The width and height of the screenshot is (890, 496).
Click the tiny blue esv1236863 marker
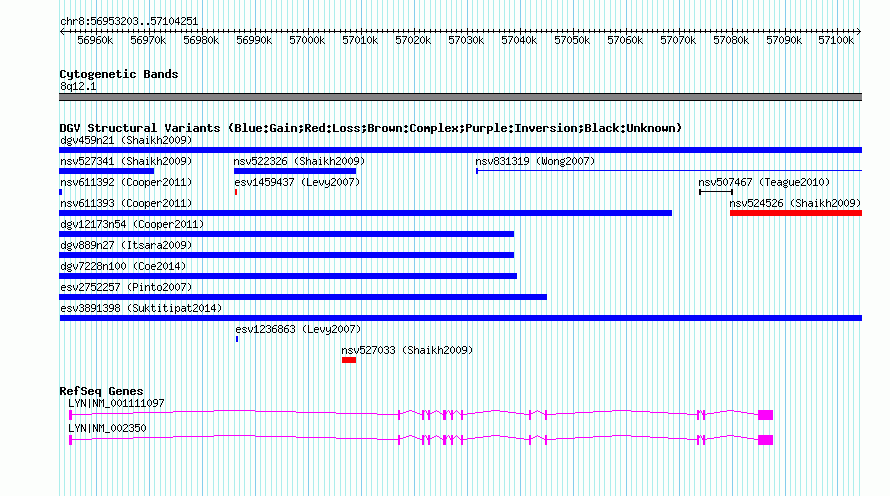[x=237, y=339]
